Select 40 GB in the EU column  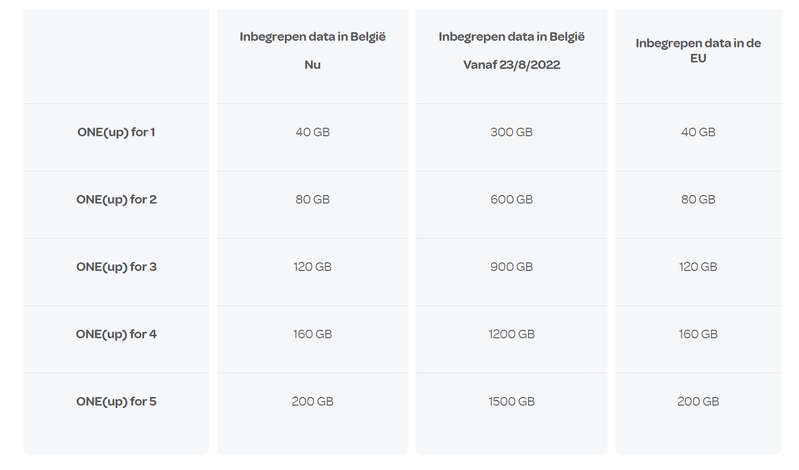697,132
